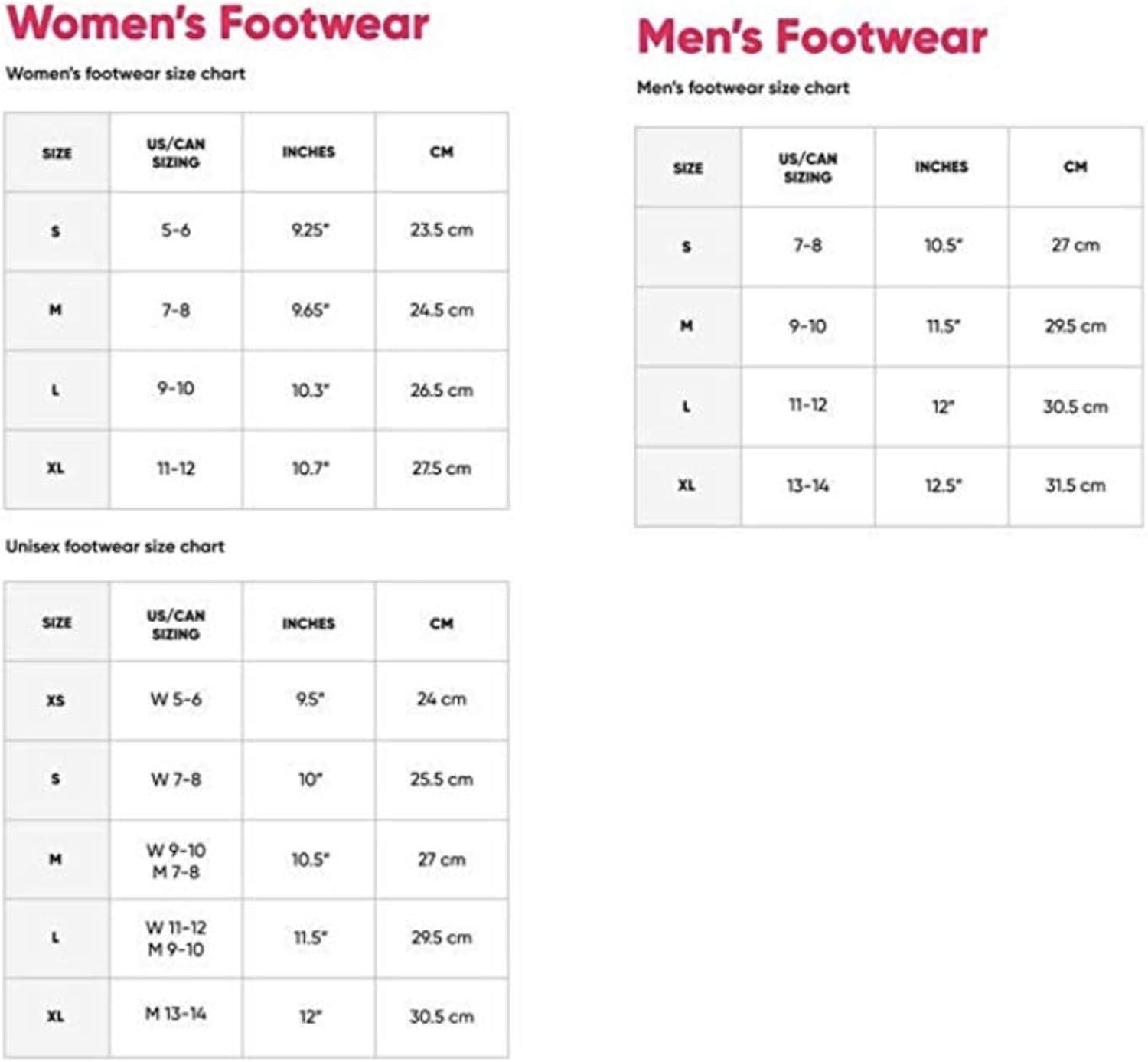The image size is (1148, 1062).
Task: Click the women's 10.3" inches cell
Action: (x=310, y=390)
